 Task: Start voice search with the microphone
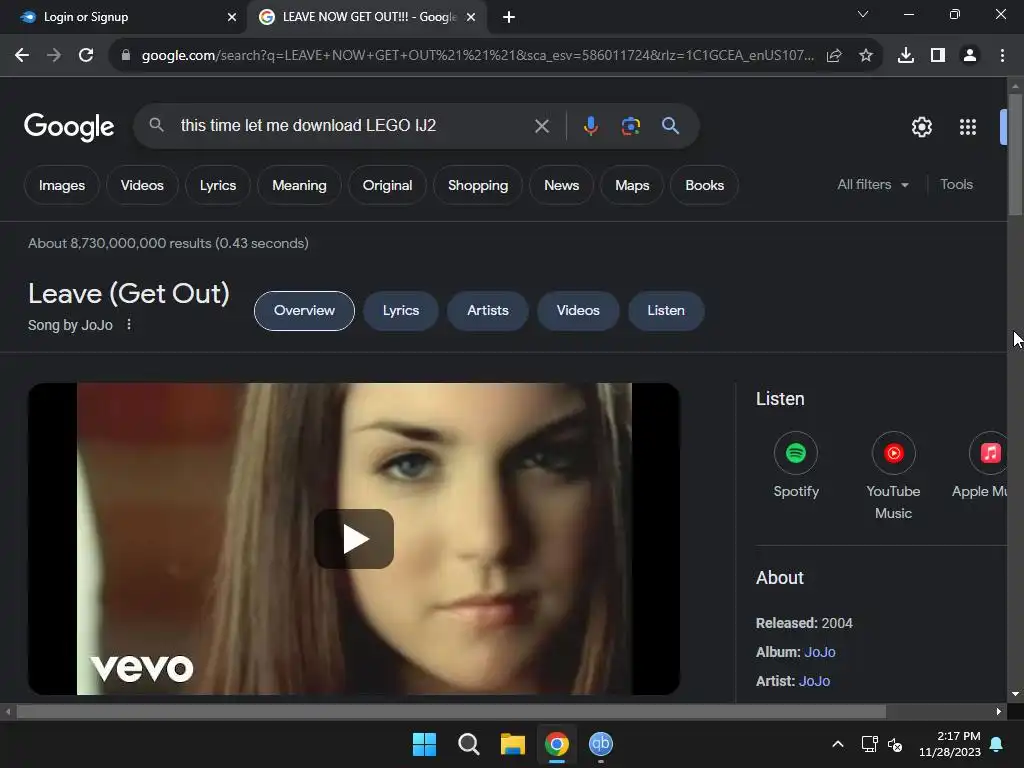590,126
